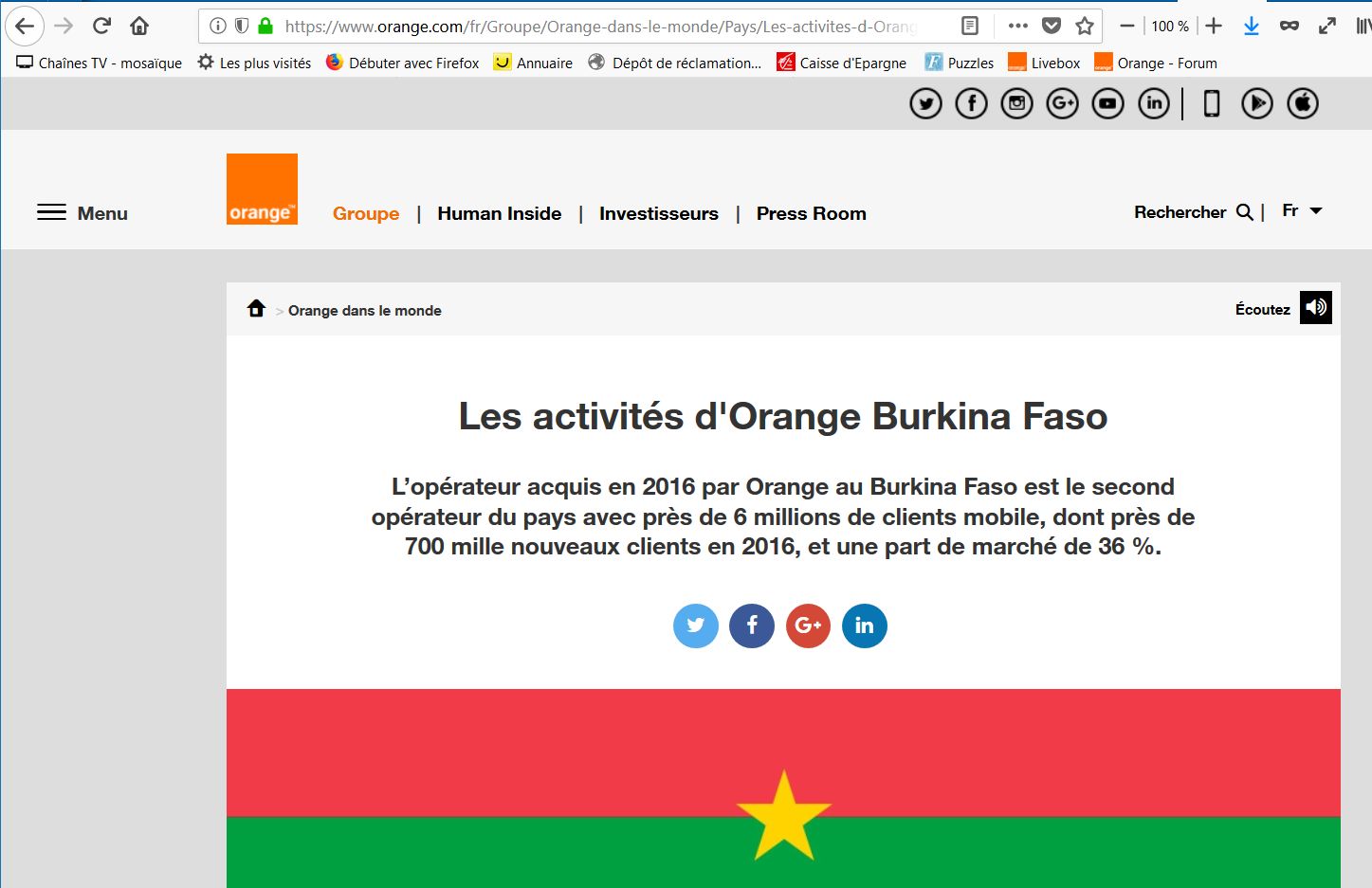Click the breadcrumb home icon
The image size is (1372, 888).
[256, 309]
